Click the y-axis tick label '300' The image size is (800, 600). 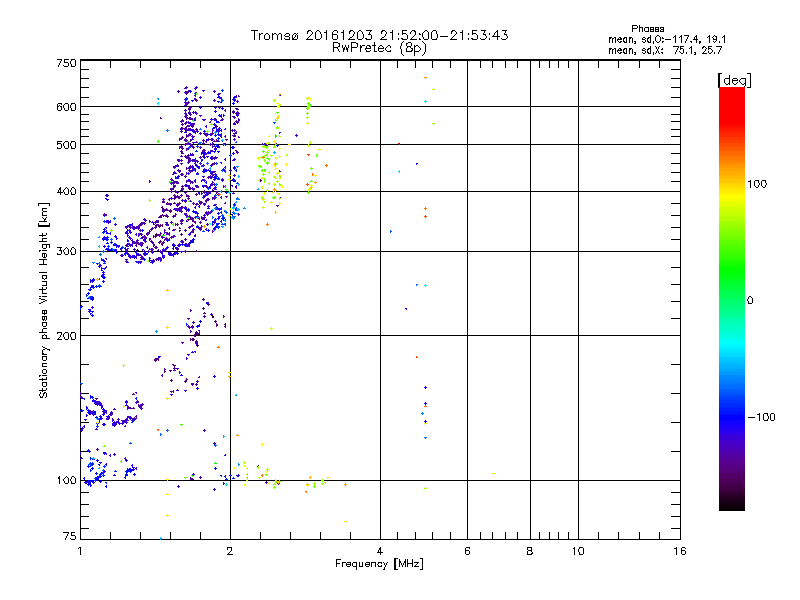coord(66,252)
